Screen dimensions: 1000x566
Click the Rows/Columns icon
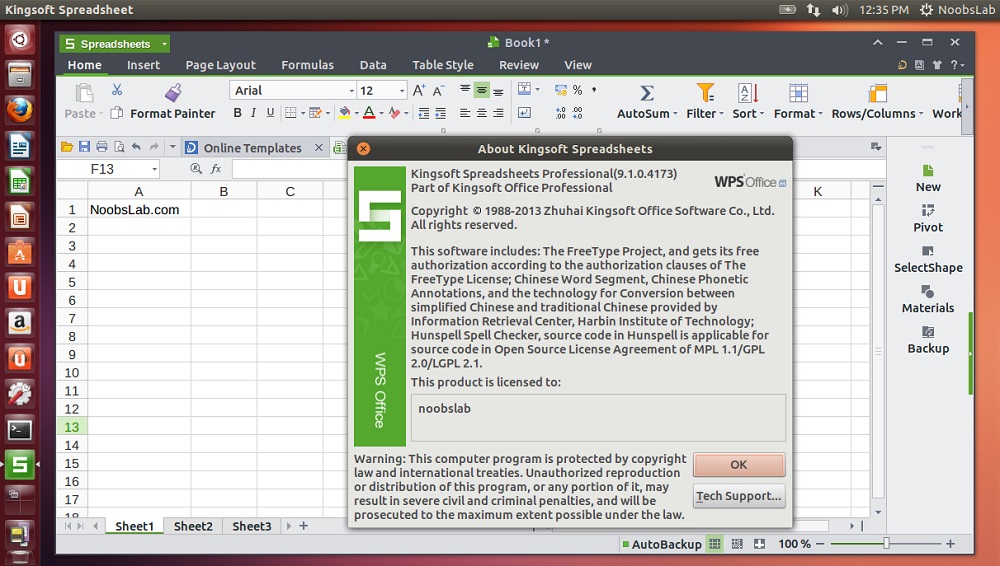(x=878, y=93)
